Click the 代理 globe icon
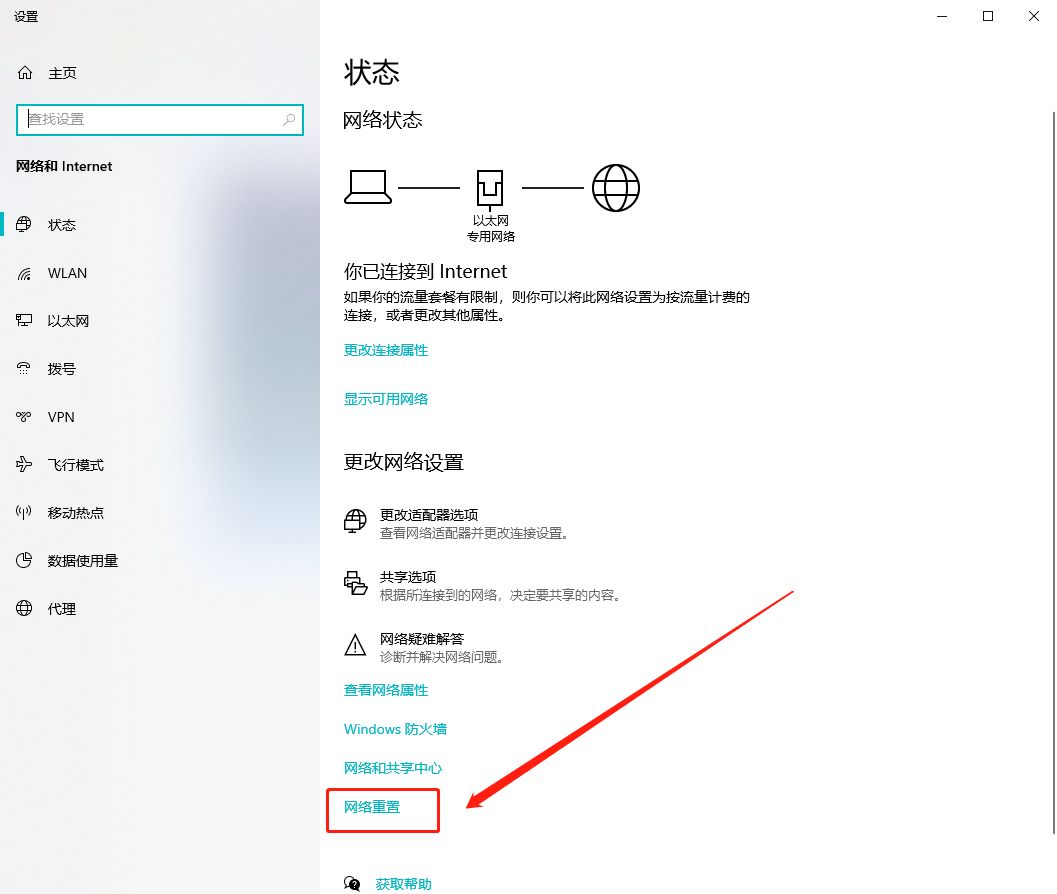The image size is (1057, 894). tap(24, 608)
